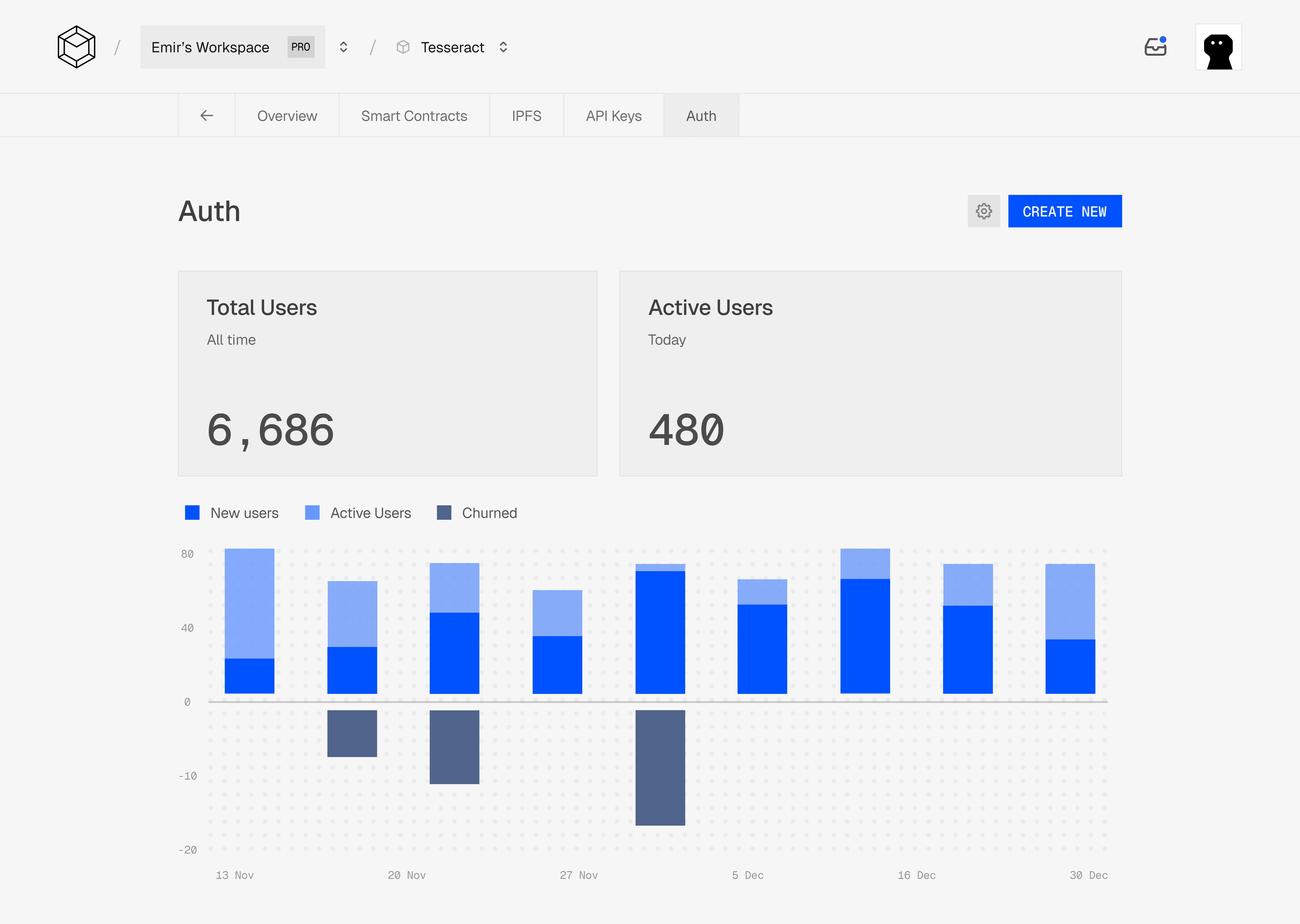Open Auth settings gear icon

984,211
